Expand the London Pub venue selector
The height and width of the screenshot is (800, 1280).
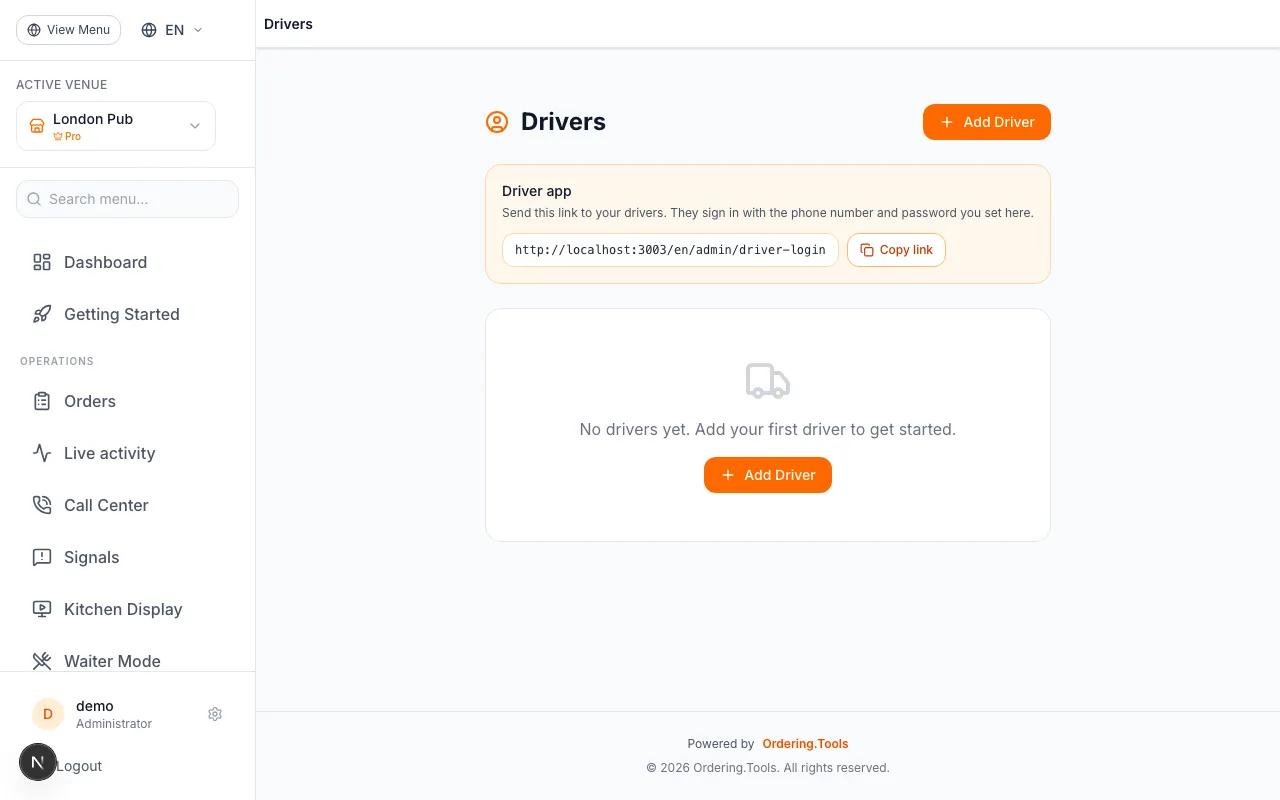tap(116, 126)
